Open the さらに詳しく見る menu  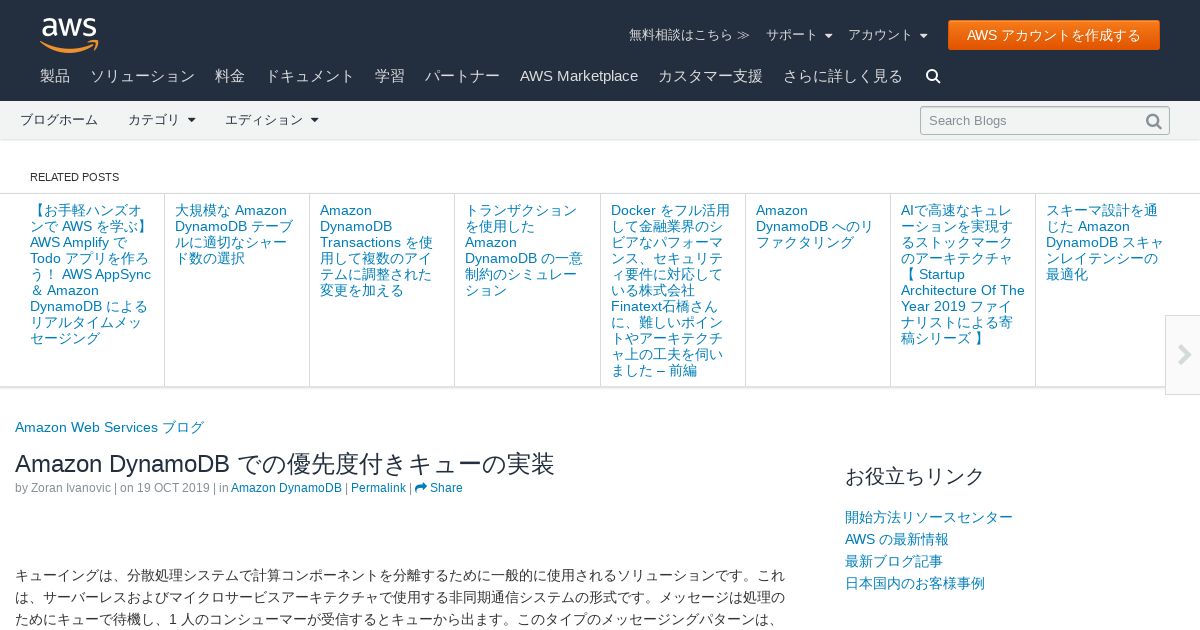[843, 76]
